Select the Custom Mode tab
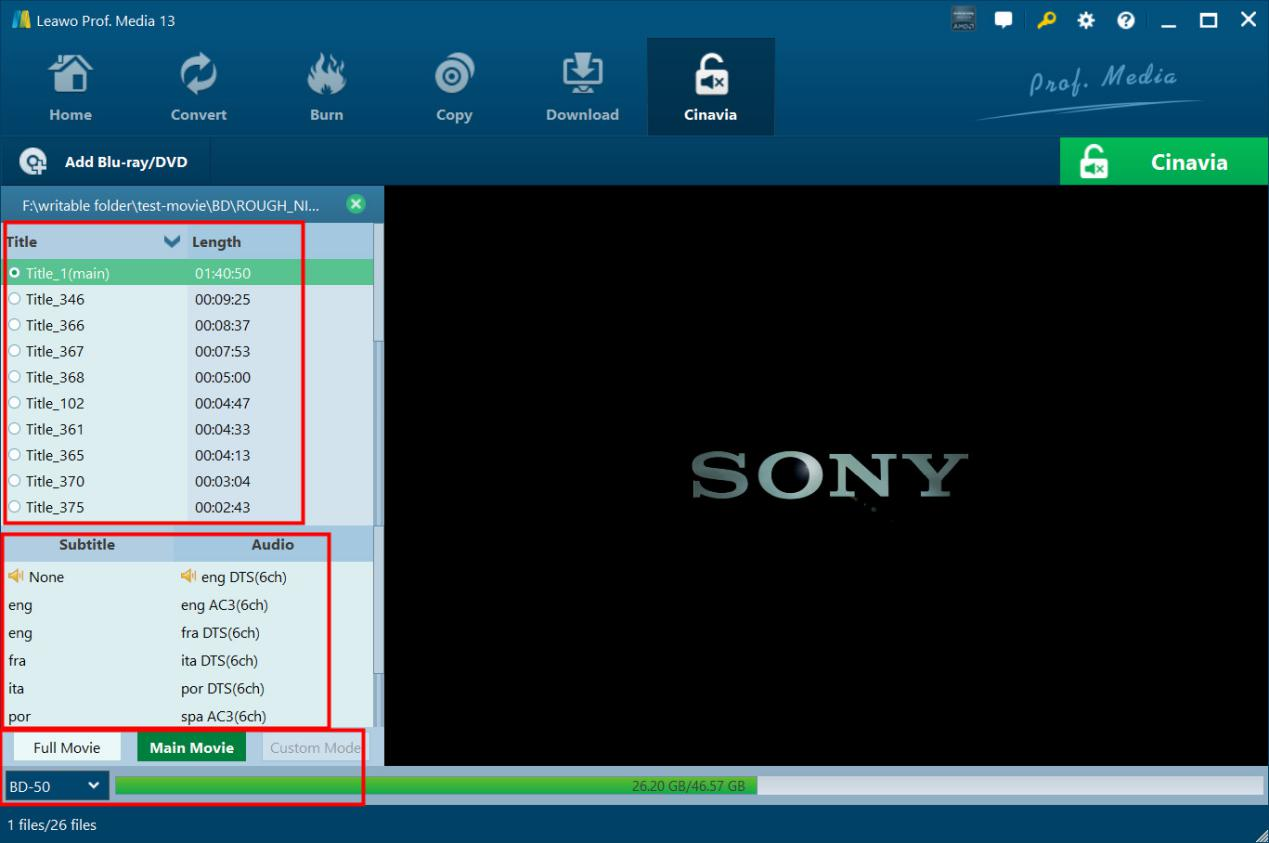 (x=314, y=747)
